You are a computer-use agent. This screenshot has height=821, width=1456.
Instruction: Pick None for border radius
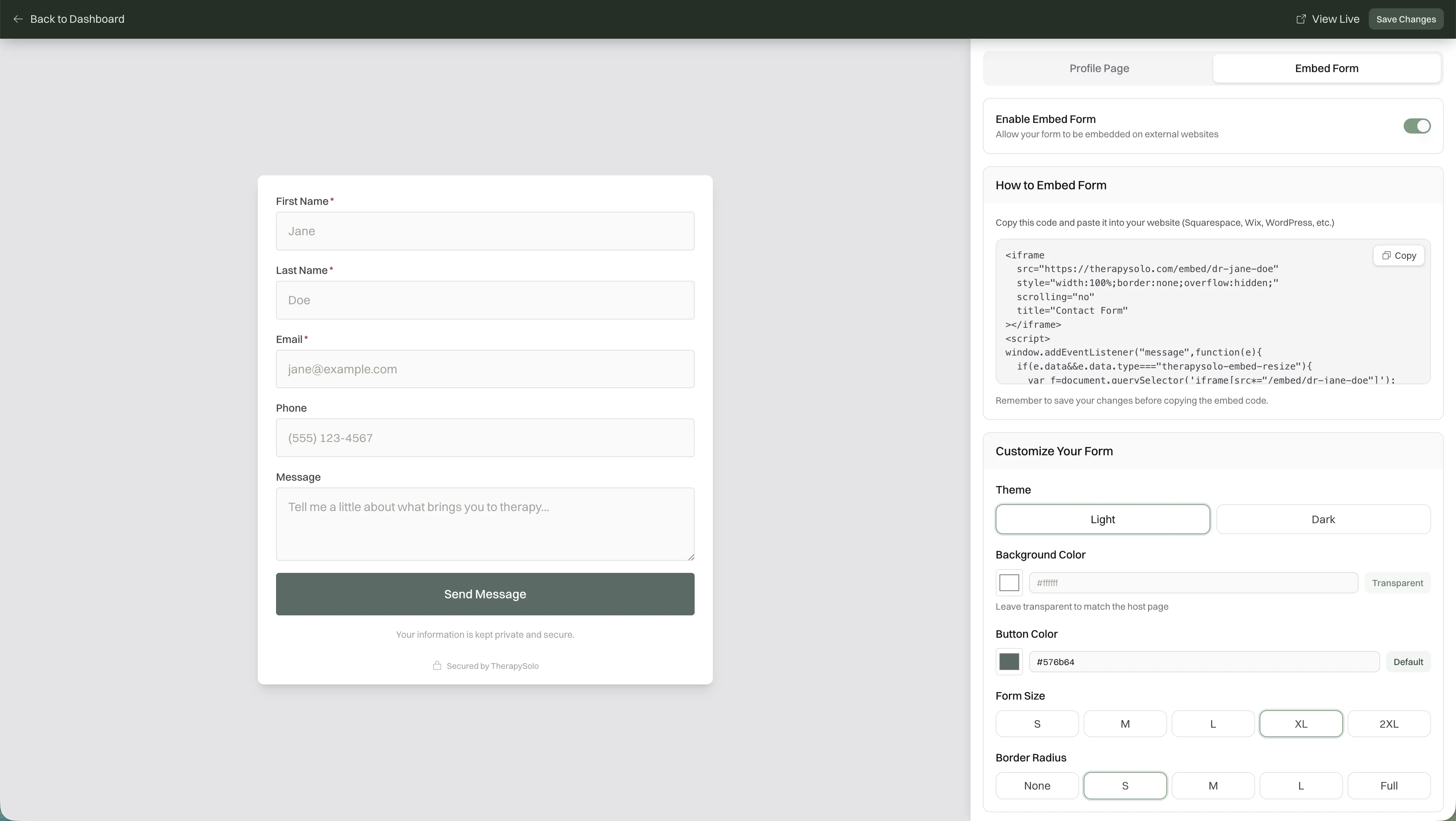coord(1037,785)
